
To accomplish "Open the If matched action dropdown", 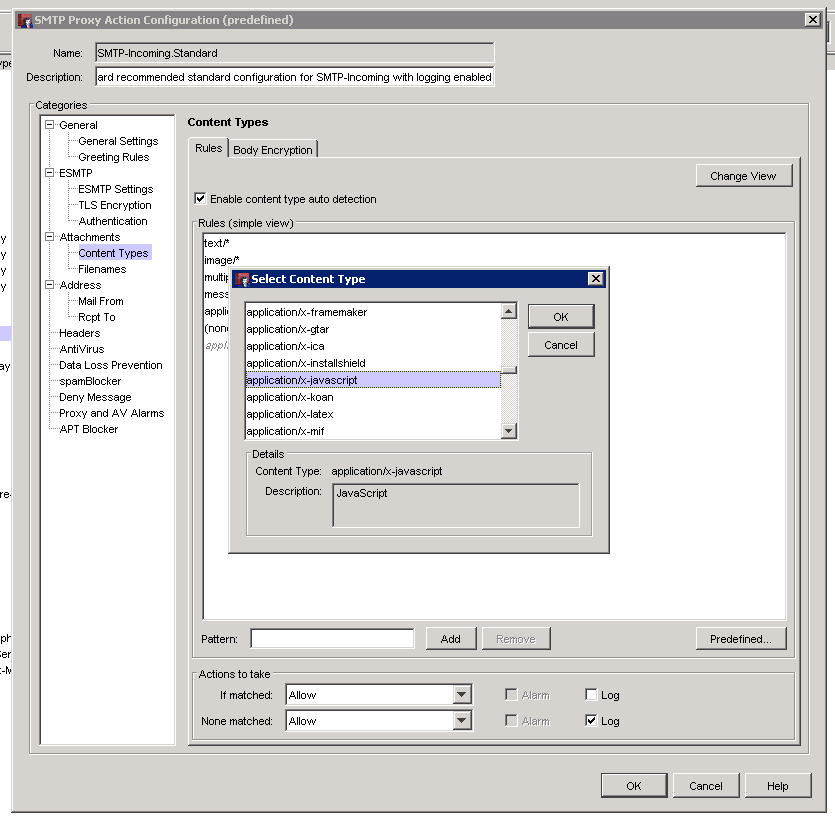I will pos(461,695).
